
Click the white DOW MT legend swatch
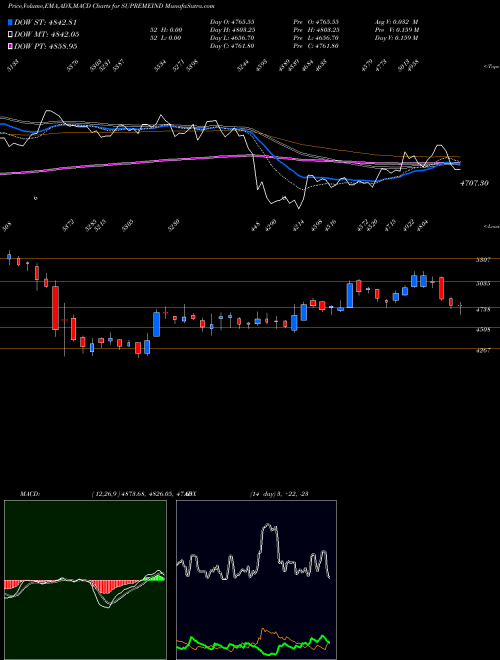pyautogui.click(x=10, y=35)
